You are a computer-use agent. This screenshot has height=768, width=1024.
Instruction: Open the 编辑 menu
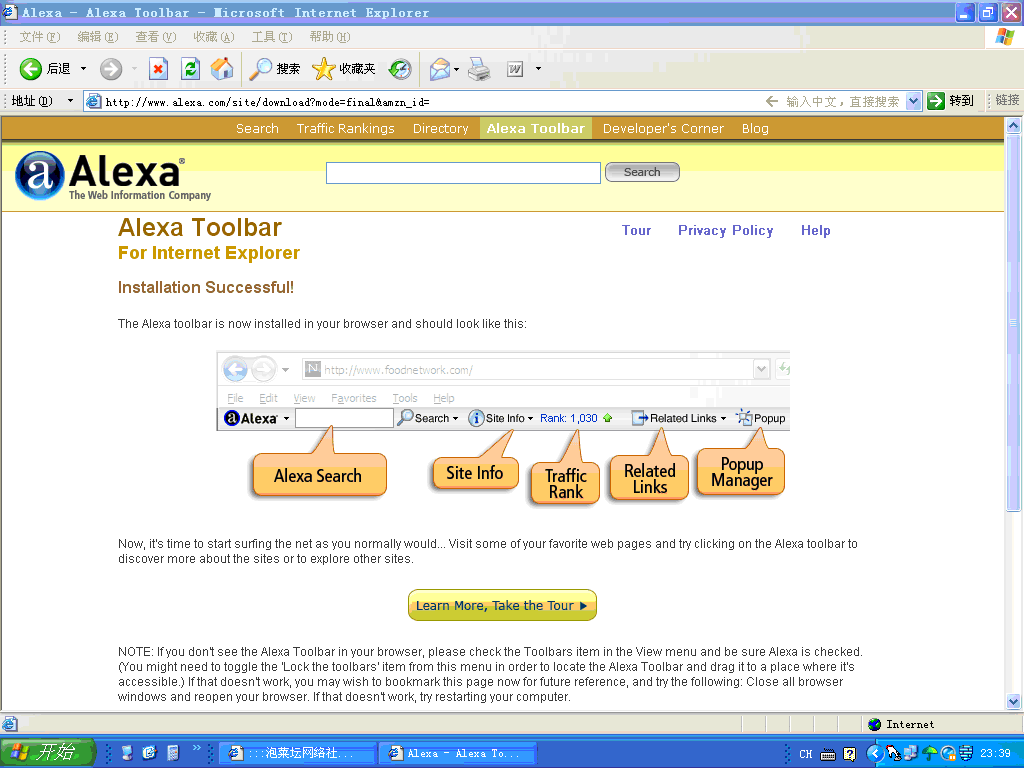pos(98,37)
